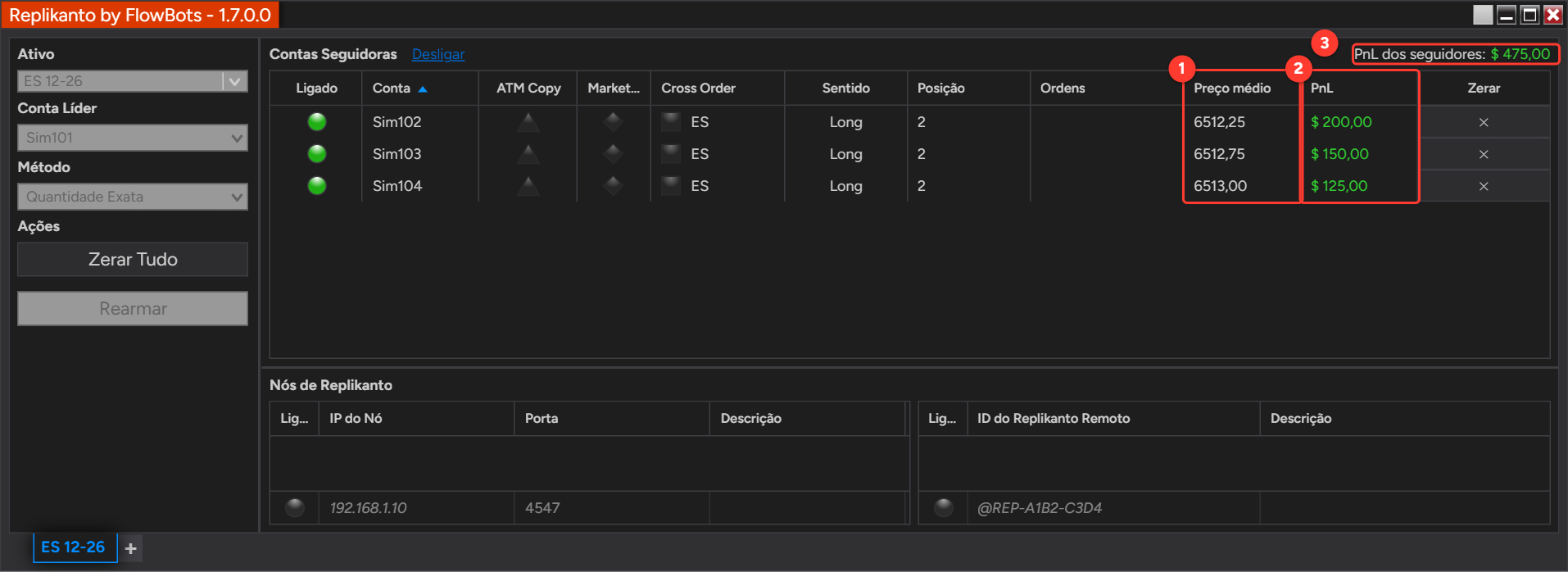The image size is (1568, 572).
Task: Click the Market column header
Action: pyautogui.click(x=614, y=89)
